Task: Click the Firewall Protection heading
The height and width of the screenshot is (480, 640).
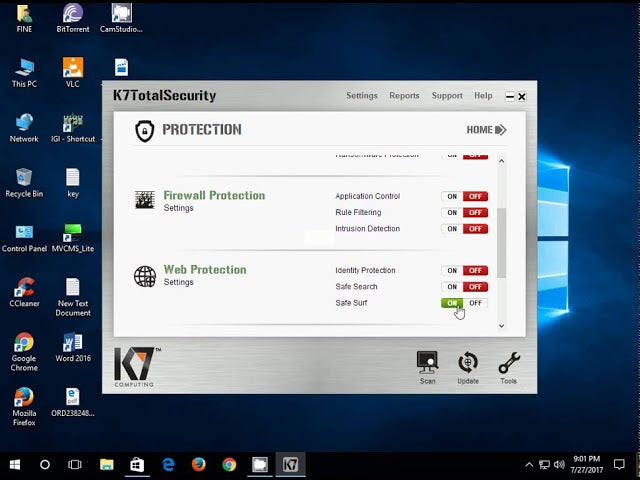Action: 214,196
